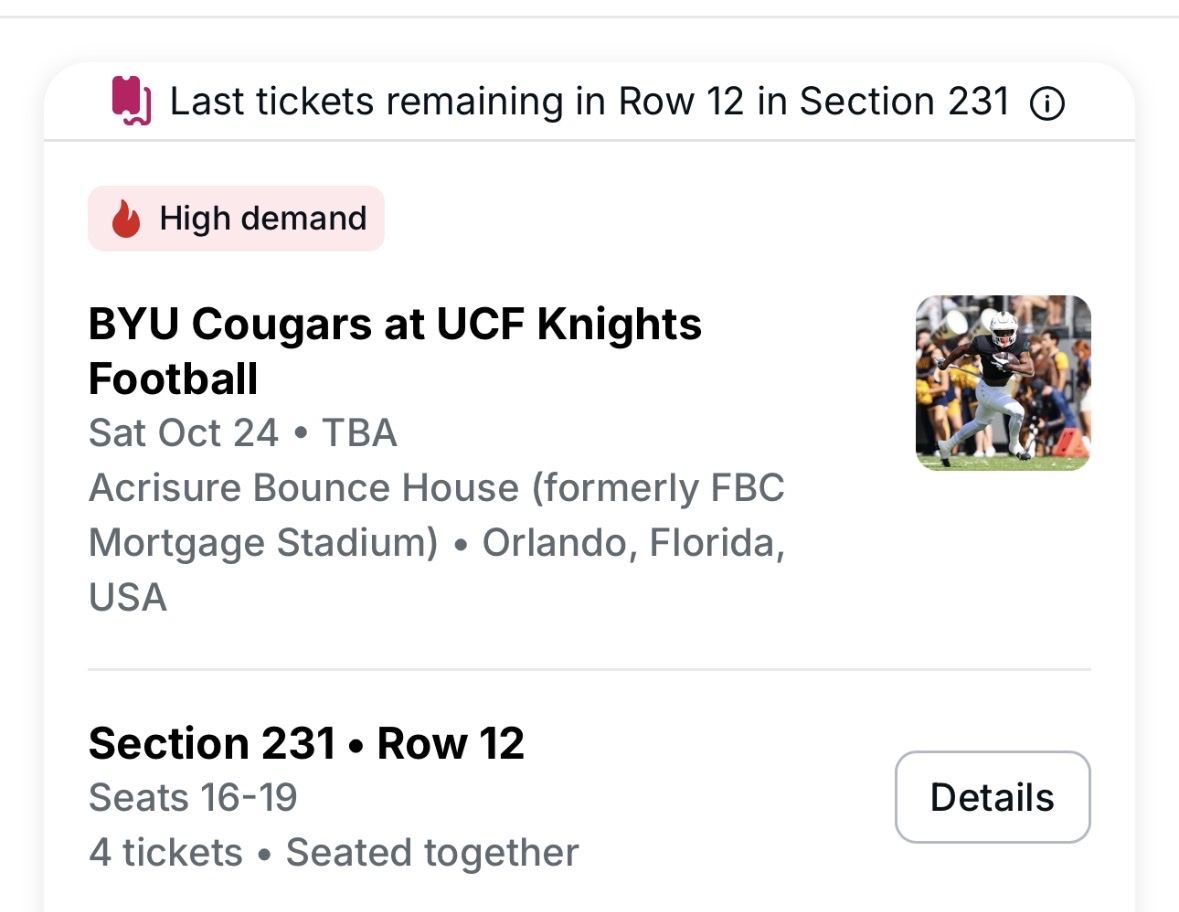
Task: Click the Acrisure Bounce House venue name
Action: pyautogui.click(x=304, y=488)
